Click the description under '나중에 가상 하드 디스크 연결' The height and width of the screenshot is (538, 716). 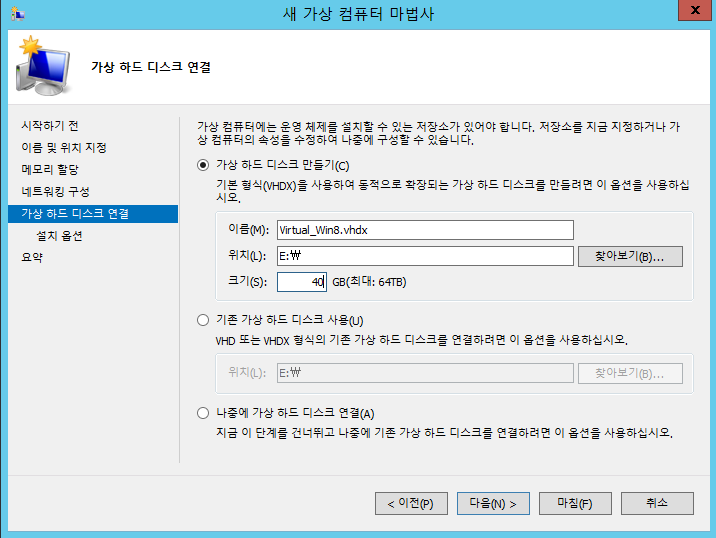point(444,433)
